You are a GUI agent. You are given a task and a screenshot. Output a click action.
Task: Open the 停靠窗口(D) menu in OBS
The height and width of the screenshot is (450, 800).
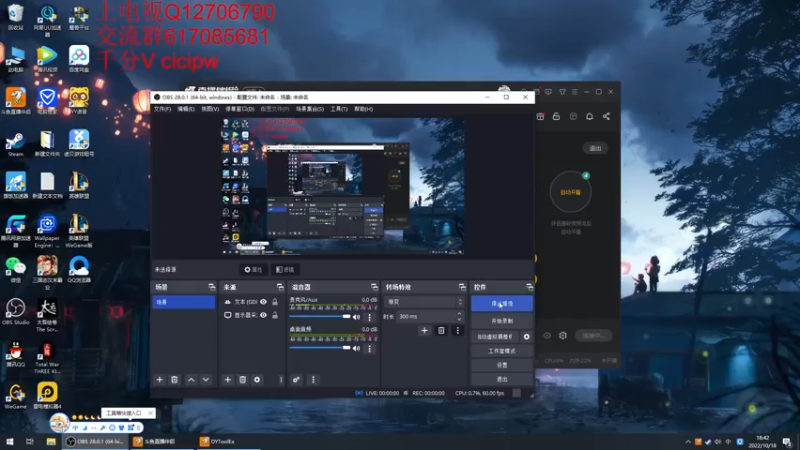[x=239, y=109]
